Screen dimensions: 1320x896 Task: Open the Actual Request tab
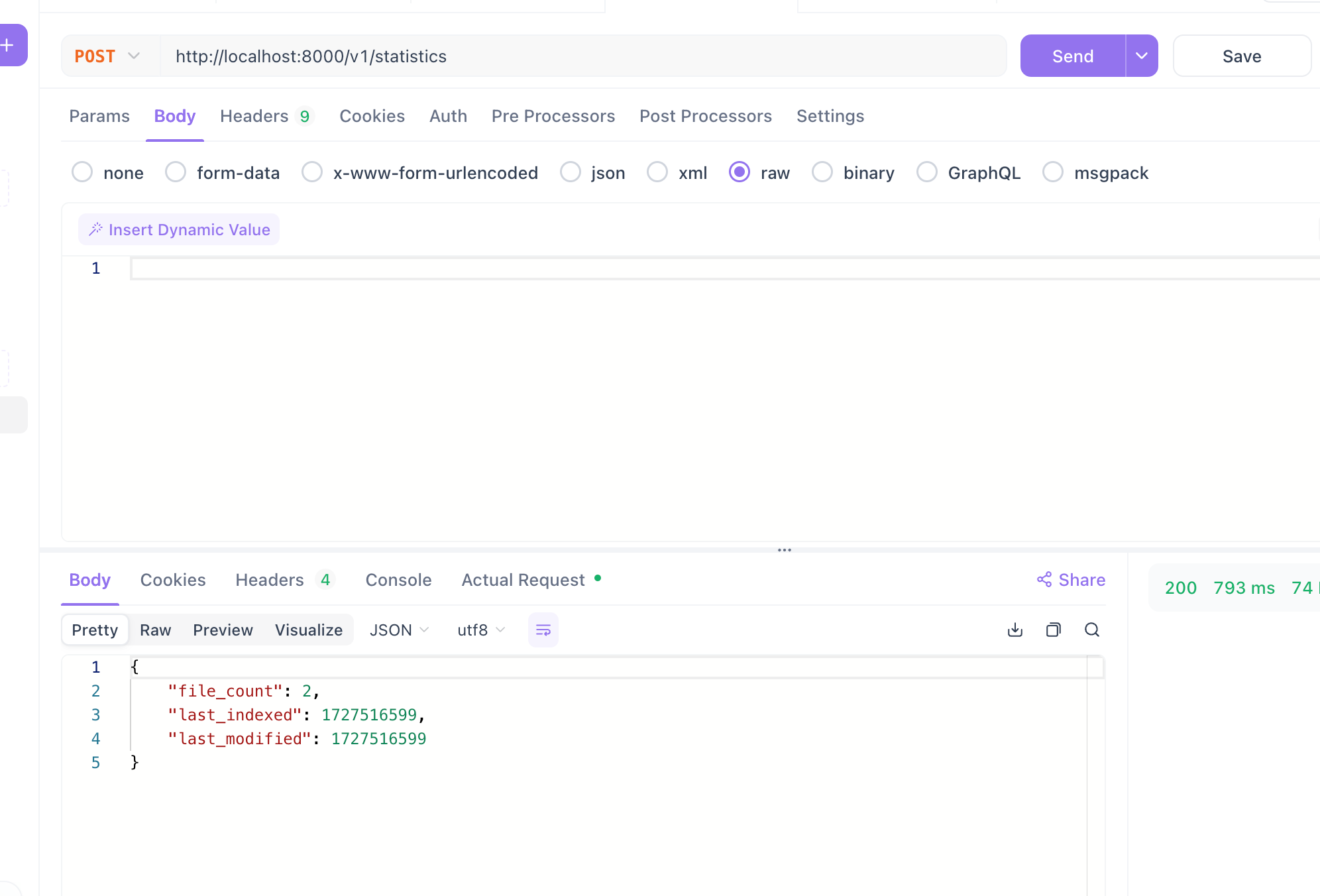[x=523, y=580]
